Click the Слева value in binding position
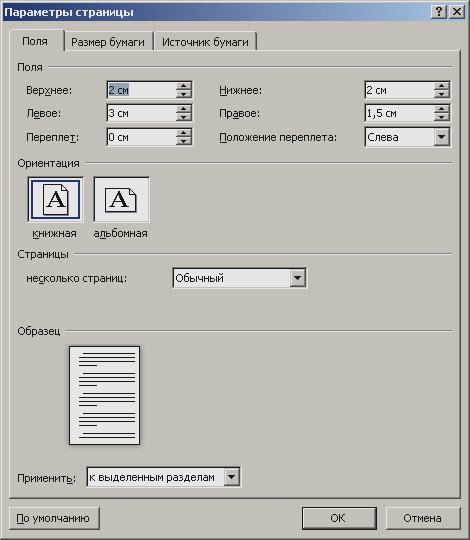This screenshot has width=470, height=540. tap(383, 137)
